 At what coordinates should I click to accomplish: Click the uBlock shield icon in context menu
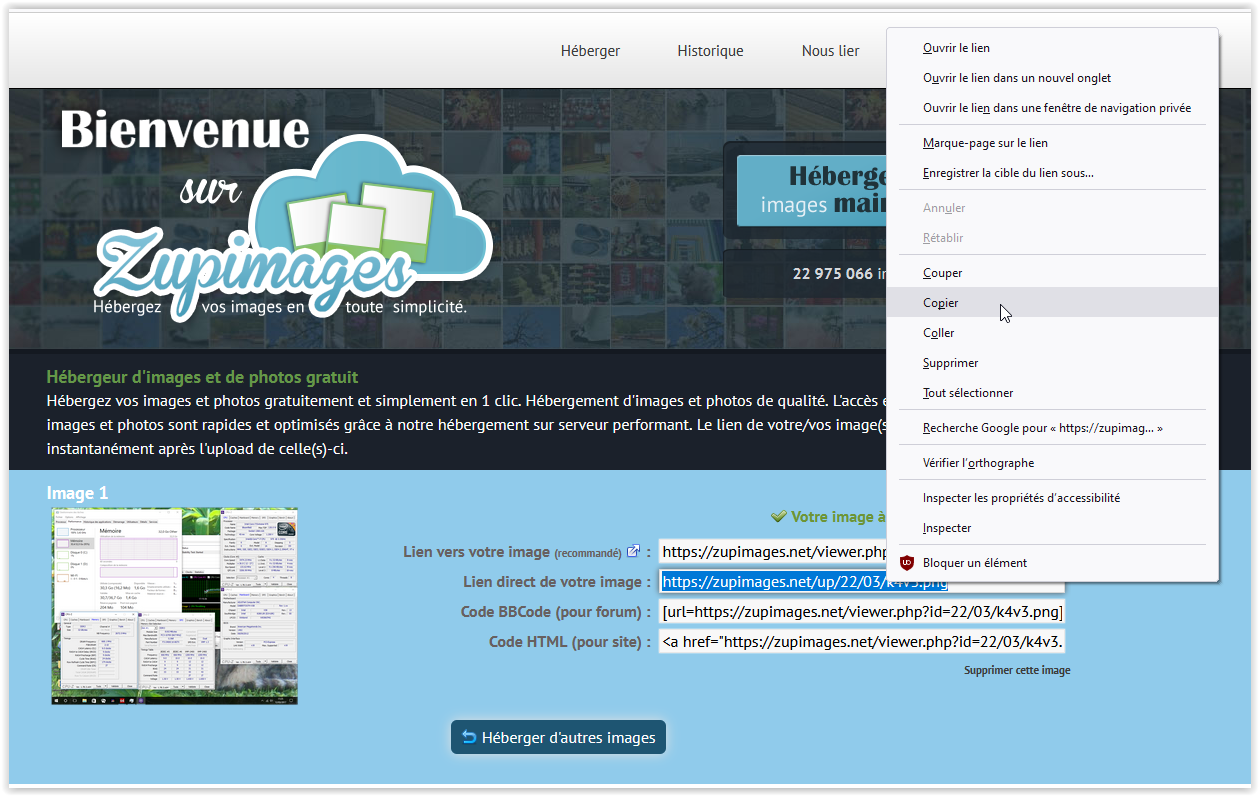907,563
